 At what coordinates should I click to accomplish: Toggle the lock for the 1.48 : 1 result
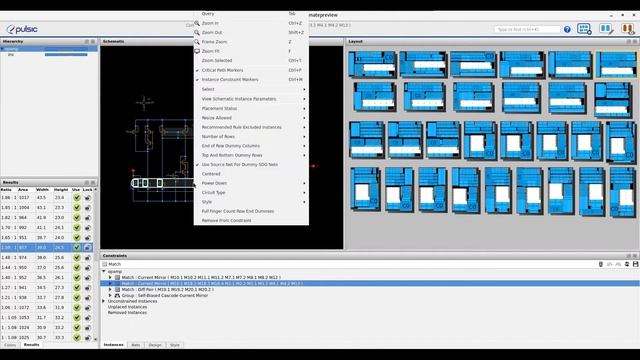(87, 258)
